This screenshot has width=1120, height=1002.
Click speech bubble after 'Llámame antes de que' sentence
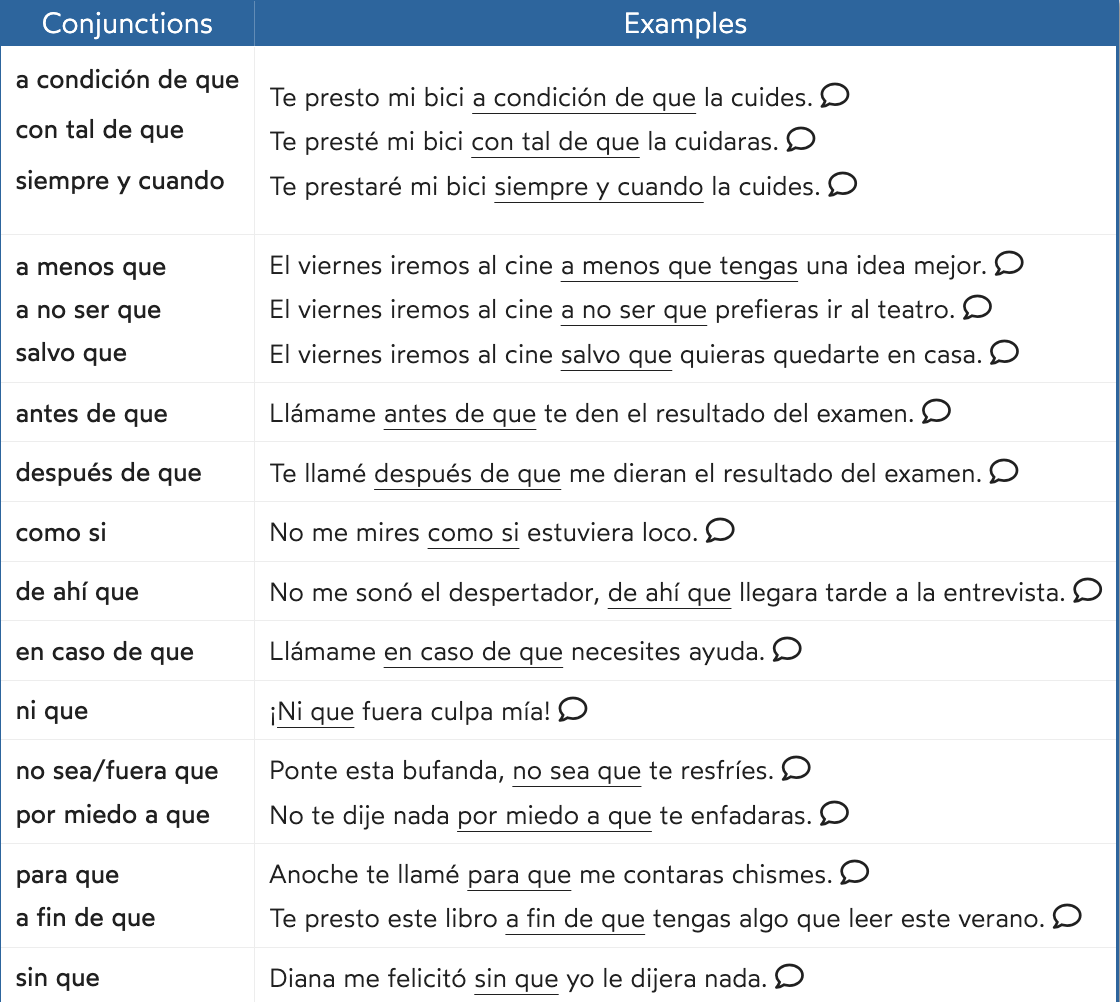(x=937, y=411)
